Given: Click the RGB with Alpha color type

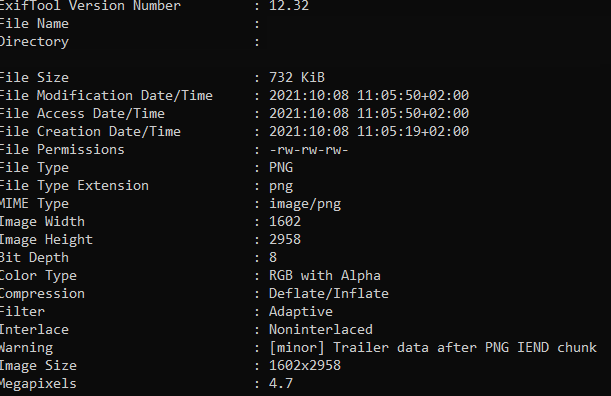Looking at the screenshot, I should [x=325, y=275].
